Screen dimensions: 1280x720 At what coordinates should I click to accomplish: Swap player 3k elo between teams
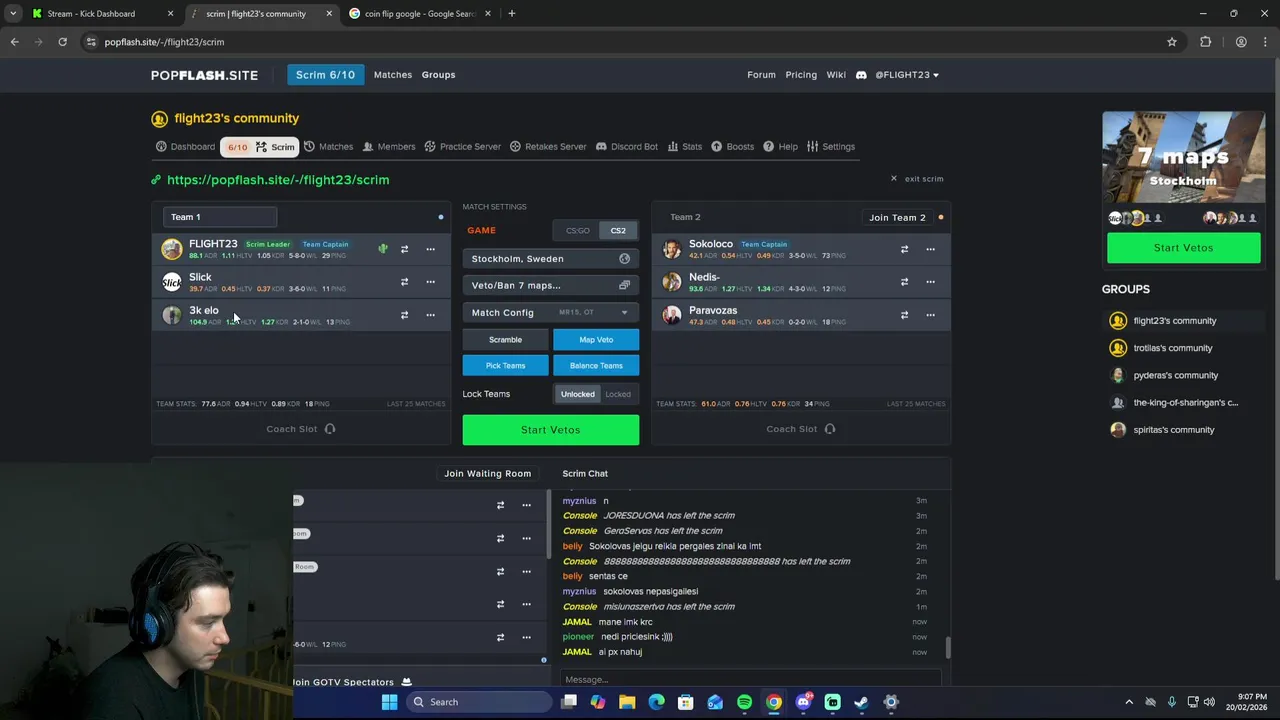pos(404,315)
